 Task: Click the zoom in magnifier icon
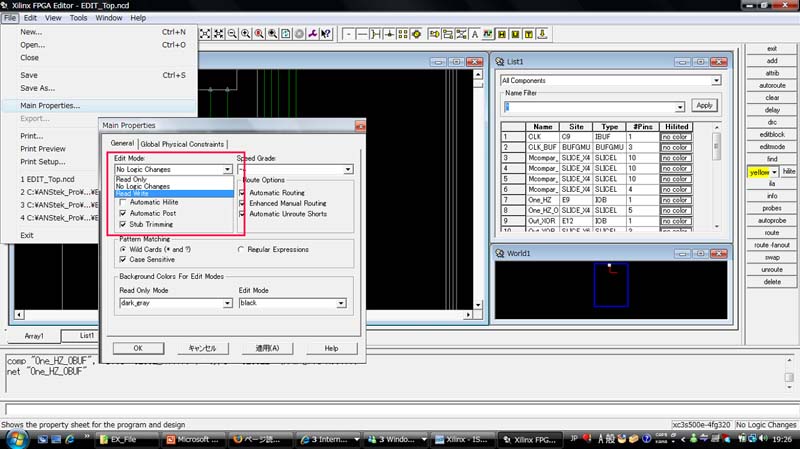245,34
